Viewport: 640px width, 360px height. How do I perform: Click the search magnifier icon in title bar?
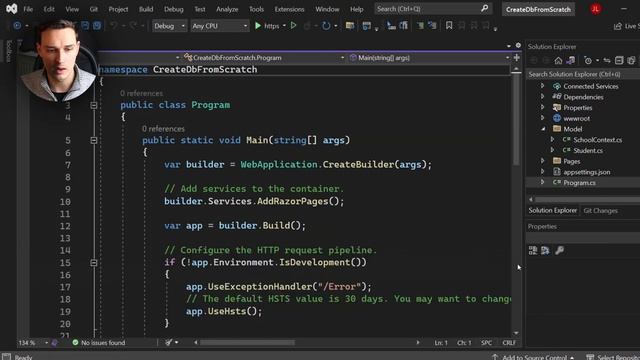(x=484, y=9)
